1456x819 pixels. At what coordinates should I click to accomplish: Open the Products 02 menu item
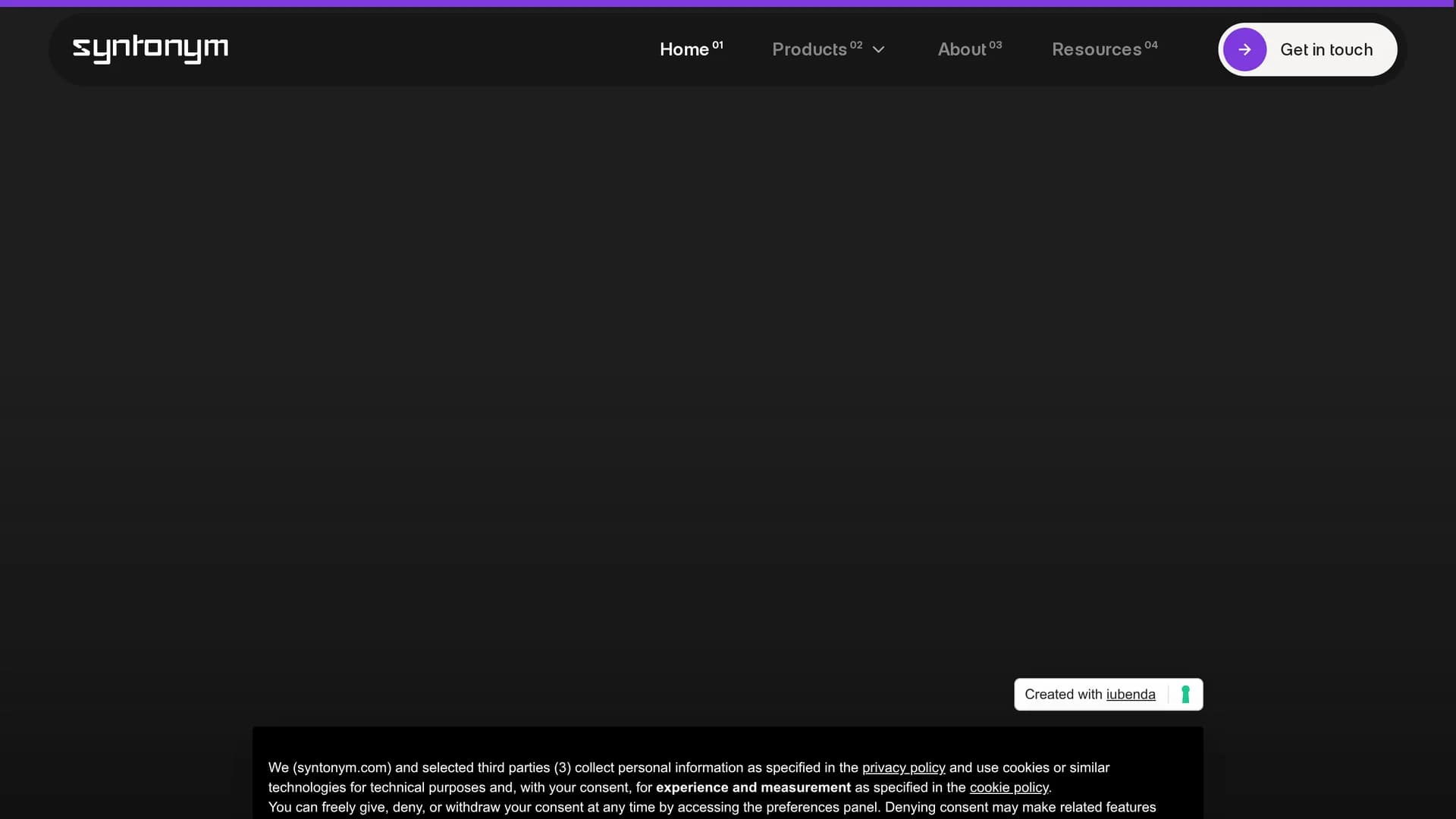tap(817, 49)
